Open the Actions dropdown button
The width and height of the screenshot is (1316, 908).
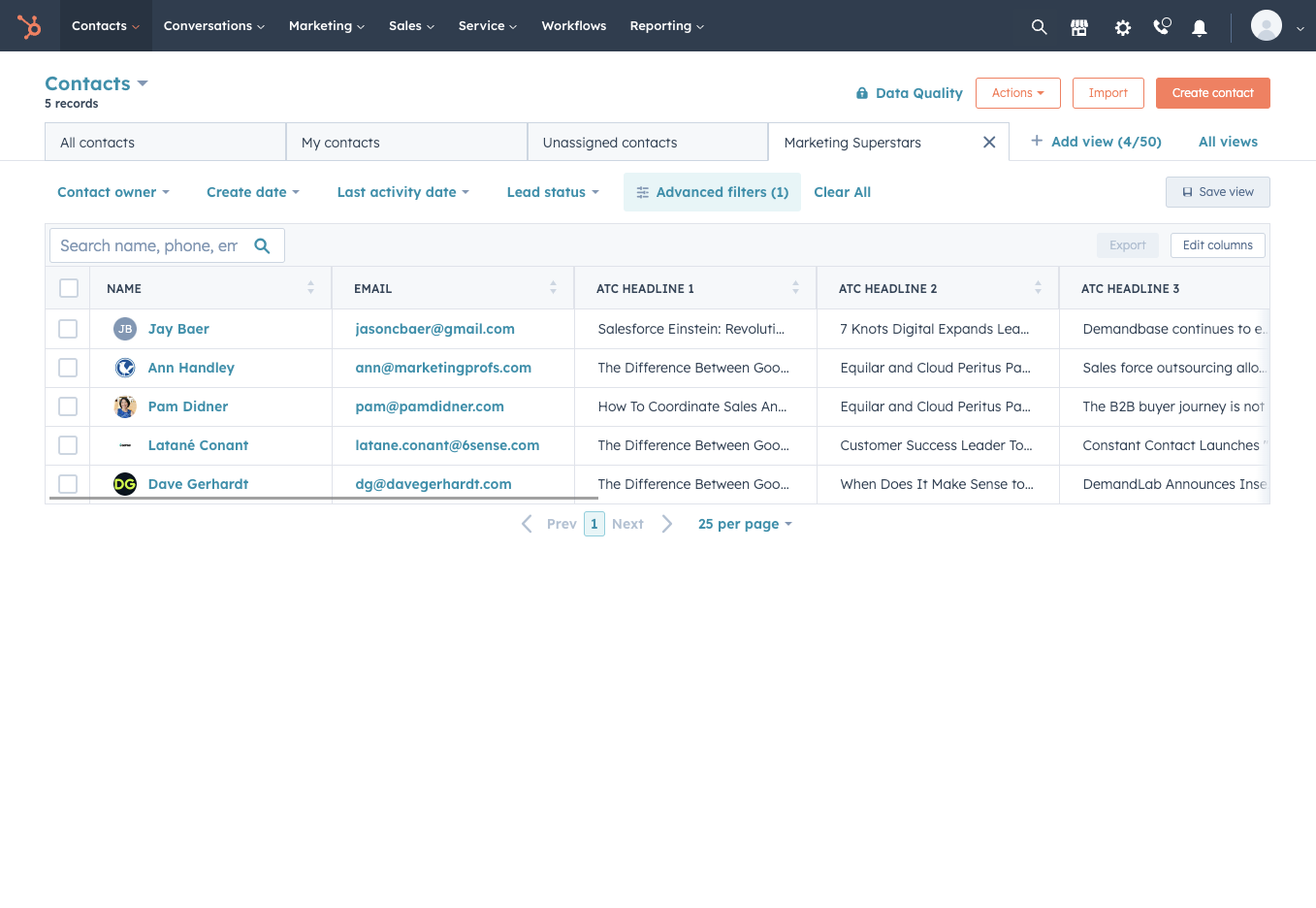click(x=1018, y=93)
